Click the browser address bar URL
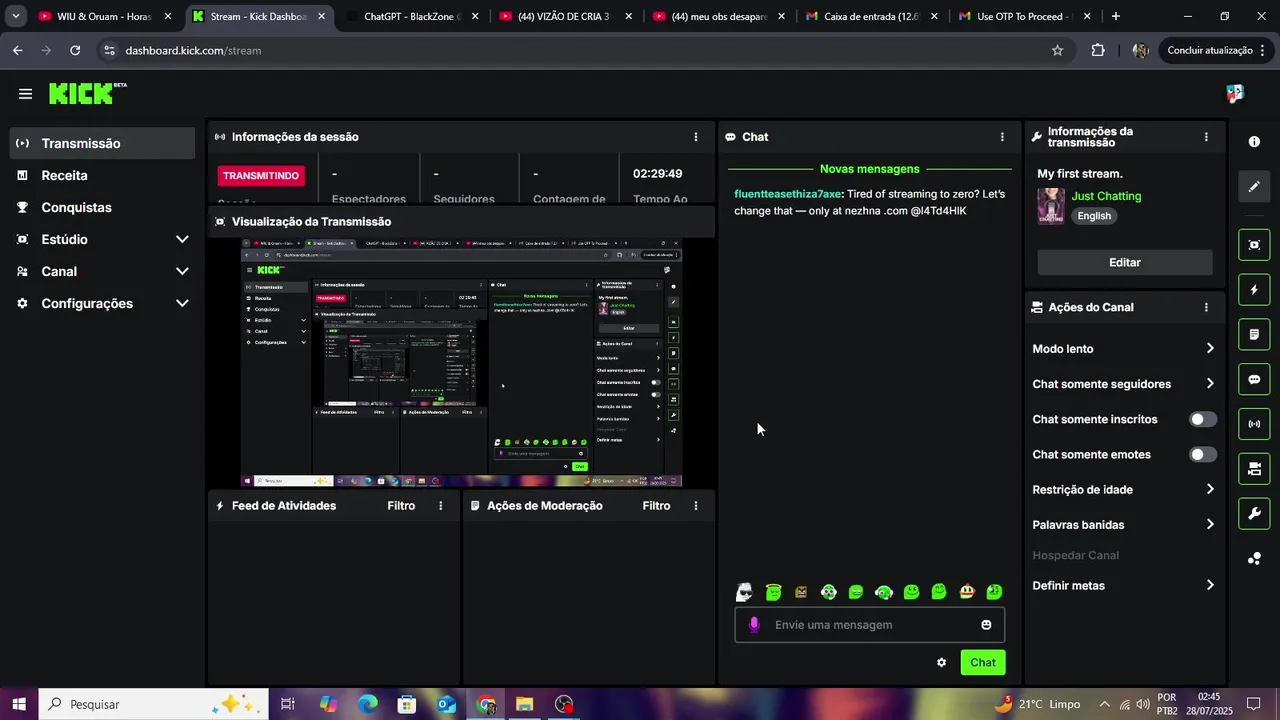The height and width of the screenshot is (720, 1280). click(x=193, y=51)
